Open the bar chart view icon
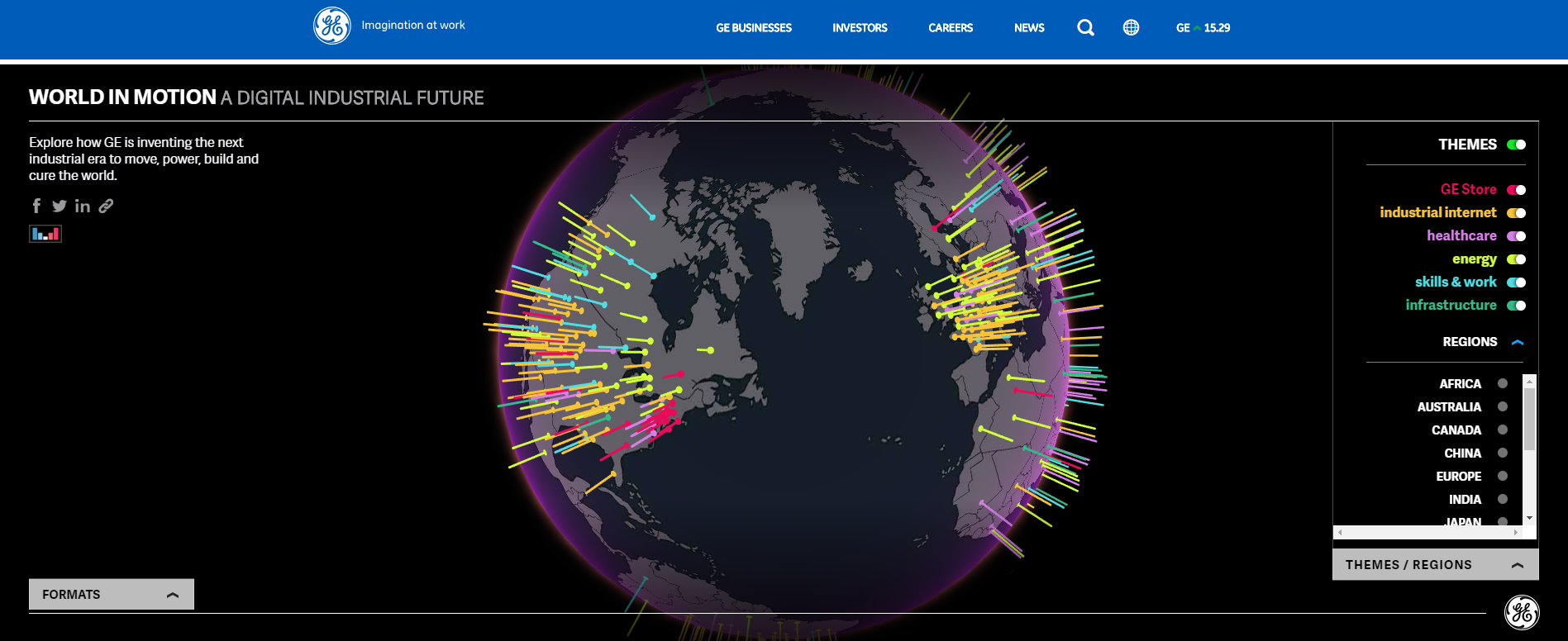This screenshot has height=641, width=1568. pos(45,234)
